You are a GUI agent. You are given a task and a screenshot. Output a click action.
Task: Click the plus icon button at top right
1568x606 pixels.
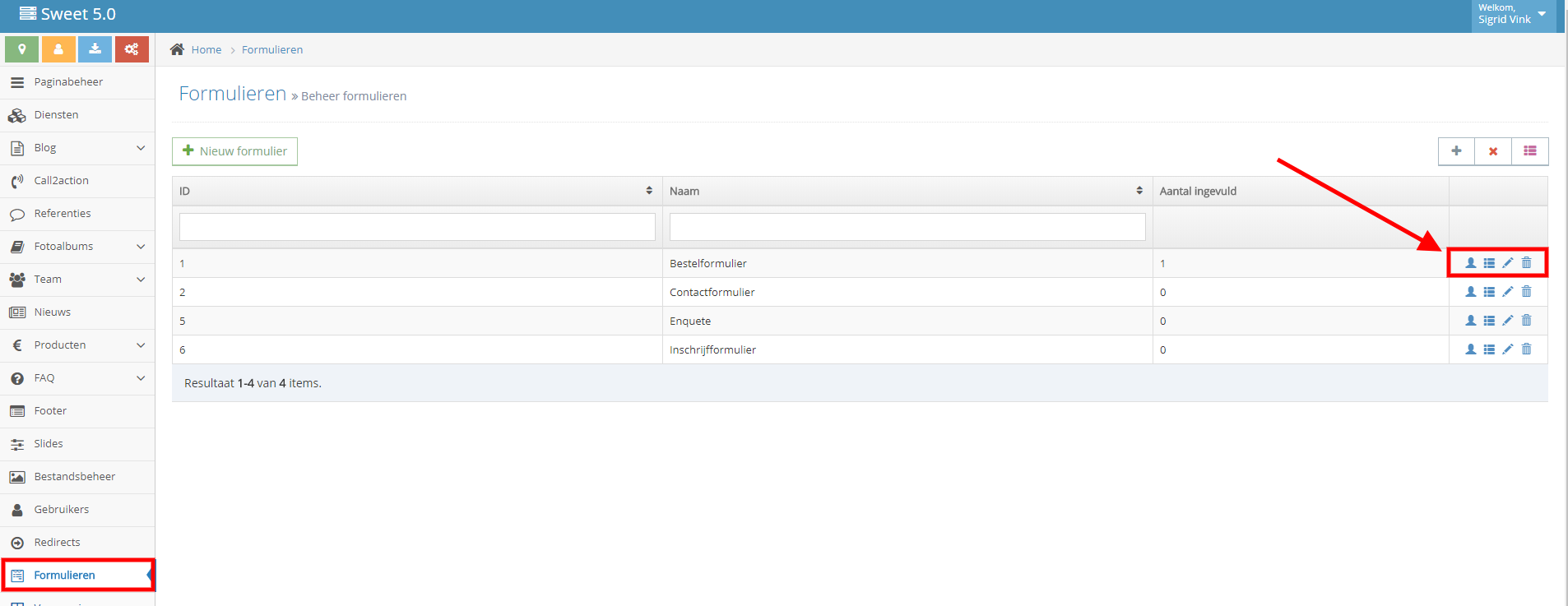pos(1456,151)
